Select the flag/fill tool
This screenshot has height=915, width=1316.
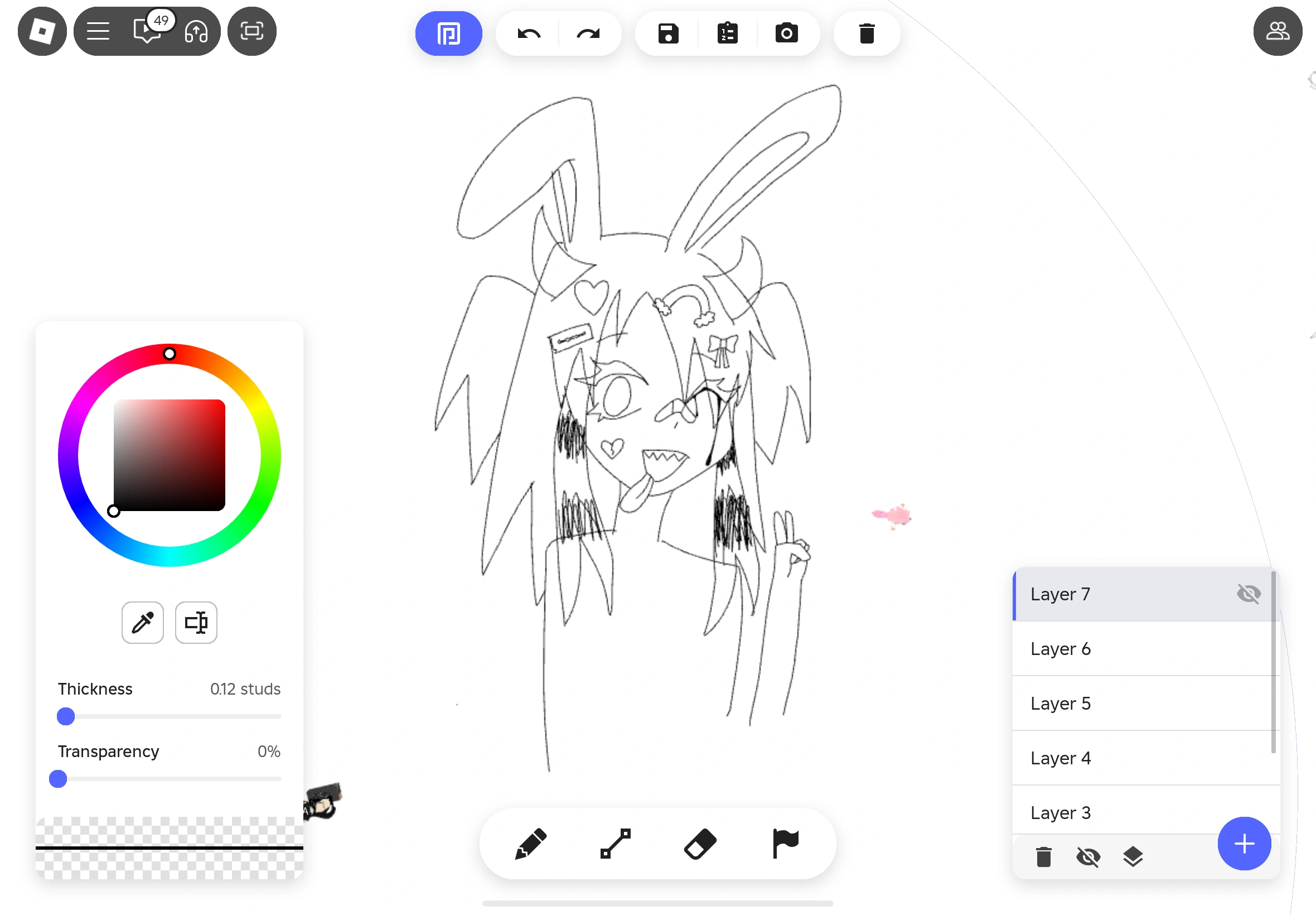point(785,844)
